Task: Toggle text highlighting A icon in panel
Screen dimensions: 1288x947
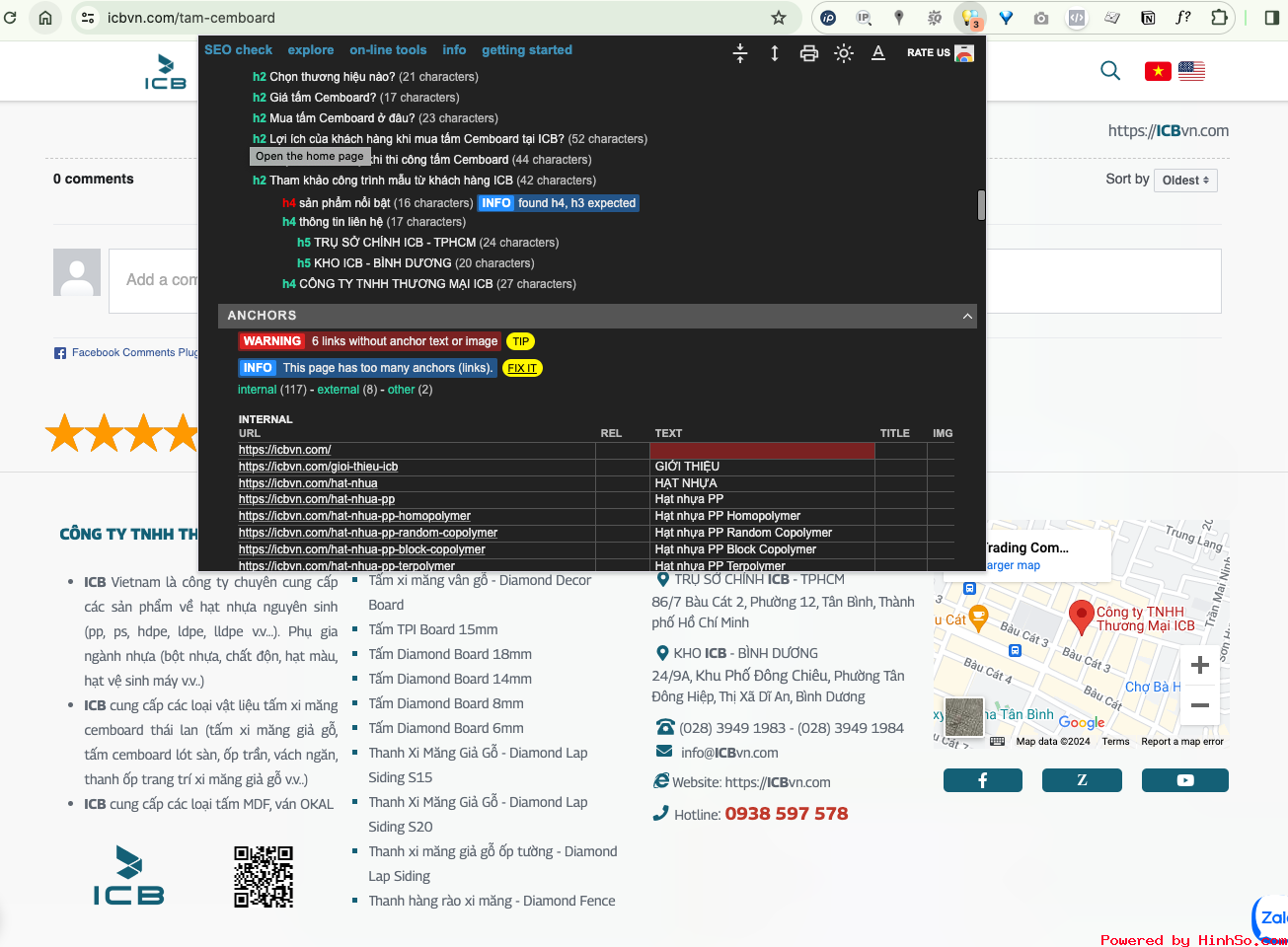Action: [878, 53]
